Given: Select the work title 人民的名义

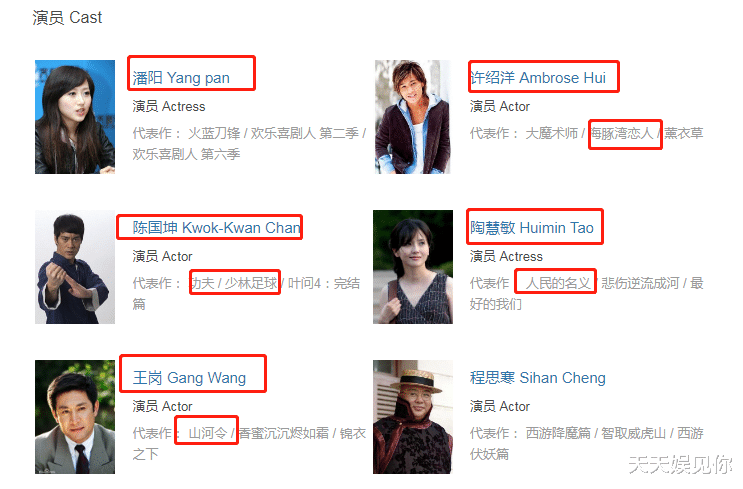Looking at the screenshot, I should click(x=558, y=283).
